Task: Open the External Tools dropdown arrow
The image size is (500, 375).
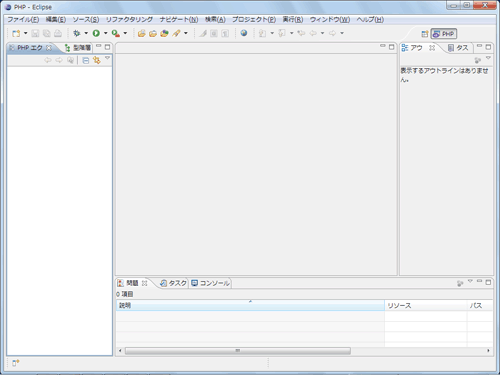Action: click(125, 33)
